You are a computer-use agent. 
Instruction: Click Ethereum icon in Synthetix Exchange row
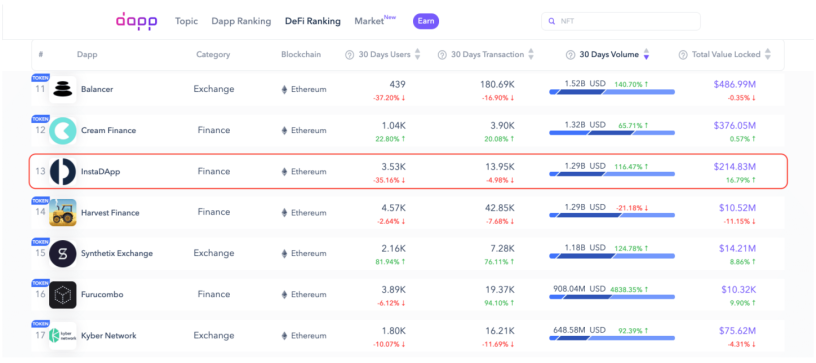point(284,254)
